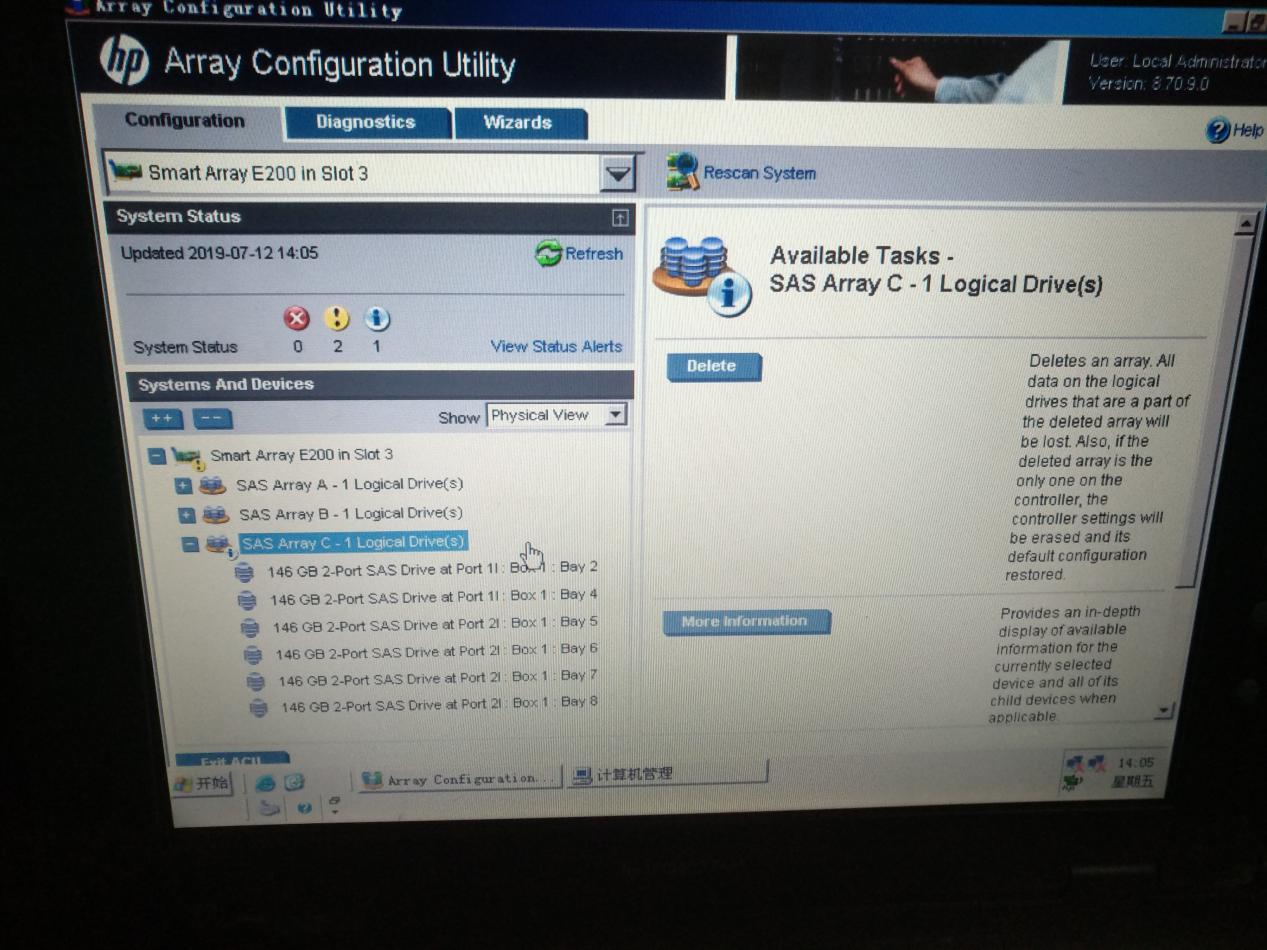
Task: Open View Status Alerts link
Action: pos(556,346)
